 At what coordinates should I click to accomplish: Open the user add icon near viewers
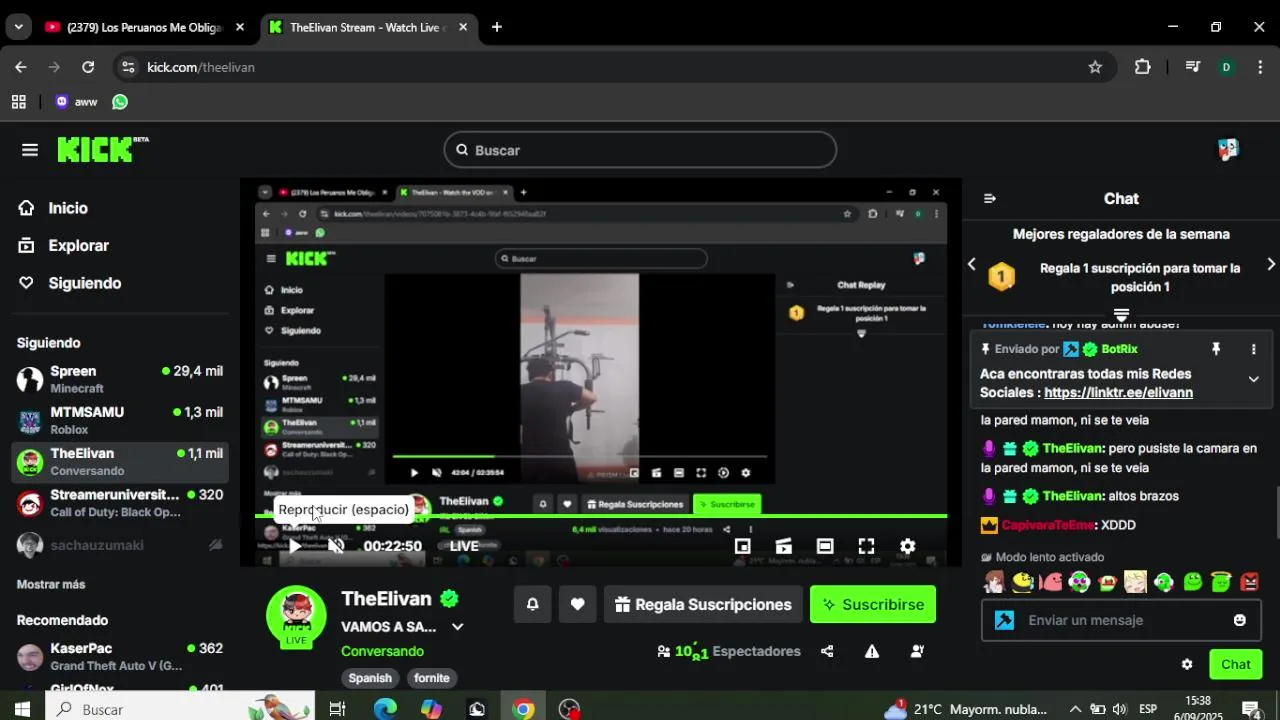tap(917, 651)
